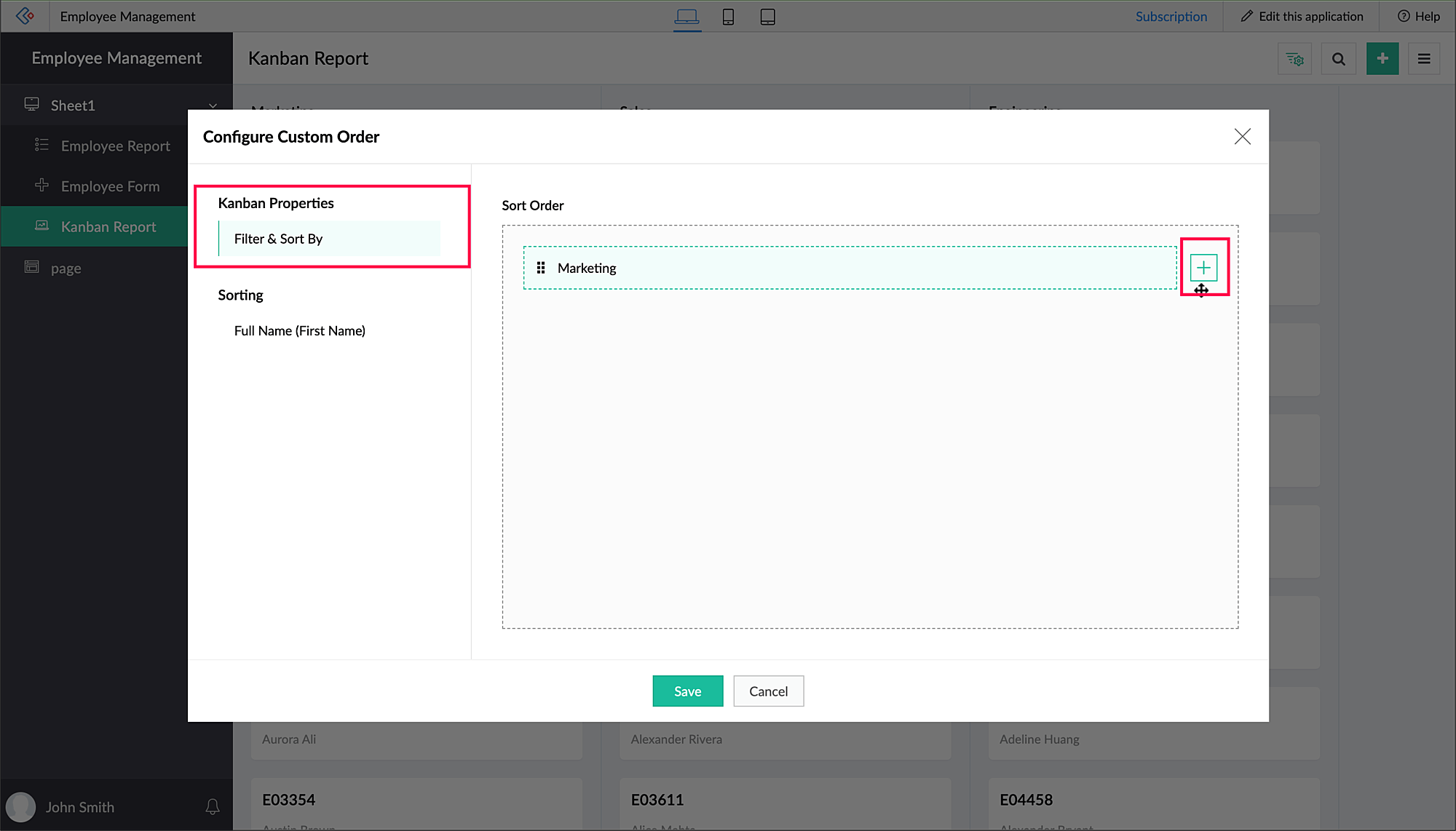The image size is (1456, 831).
Task: Click the notification bell icon
Action: (213, 806)
